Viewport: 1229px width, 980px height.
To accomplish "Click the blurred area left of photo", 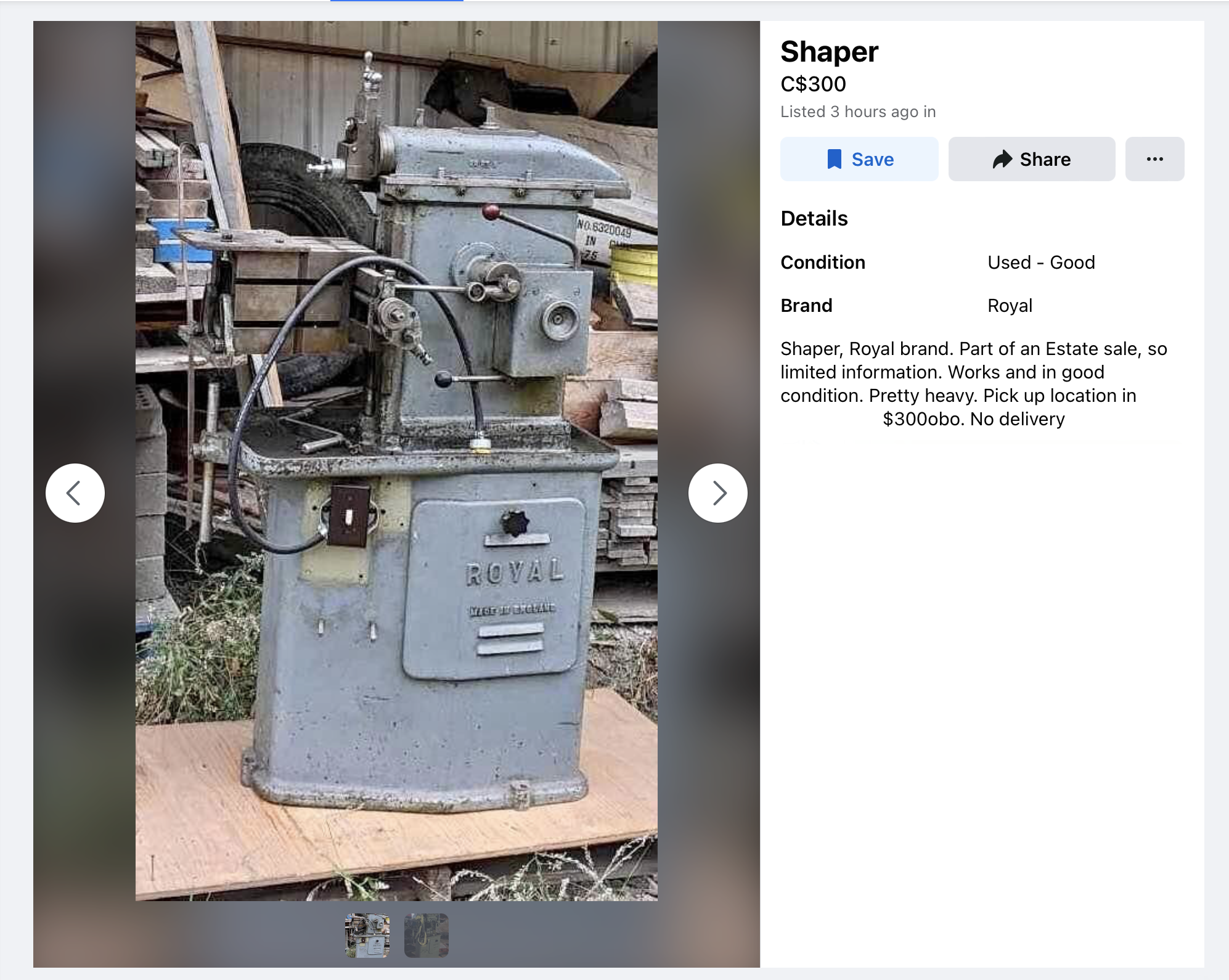I will (x=84, y=247).
